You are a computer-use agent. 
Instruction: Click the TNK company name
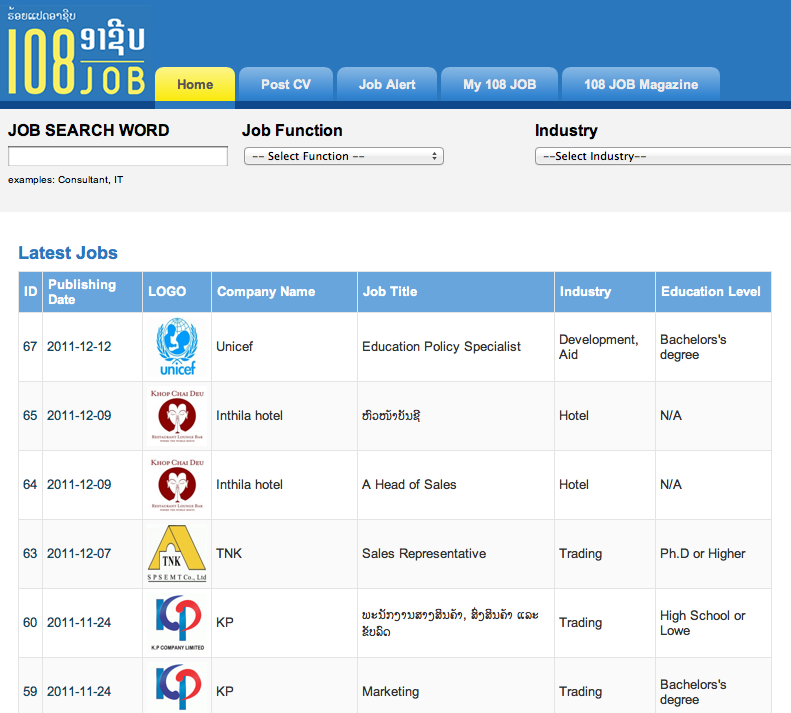click(x=229, y=554)
